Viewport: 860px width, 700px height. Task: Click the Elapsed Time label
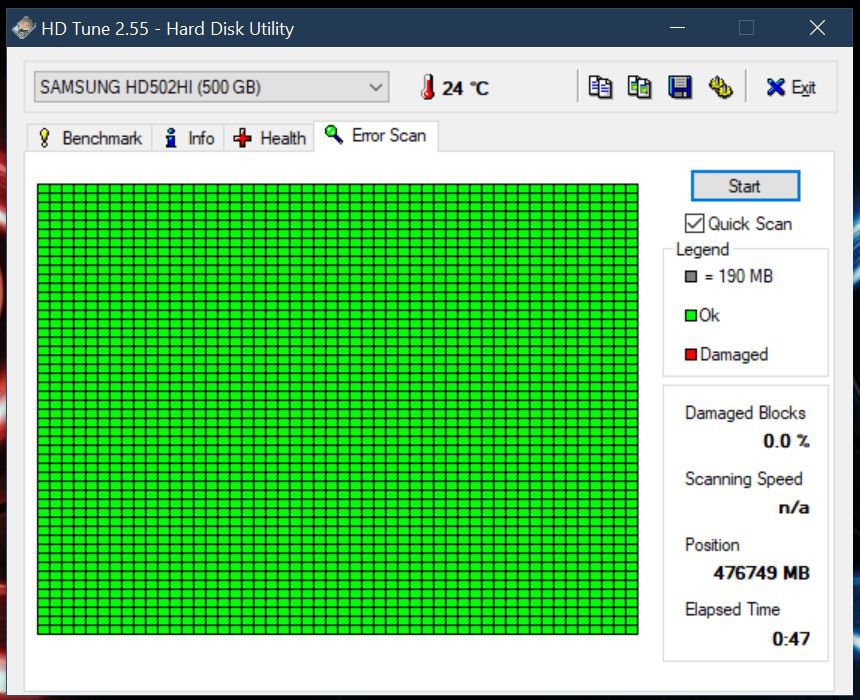click(x=732, y=609)
